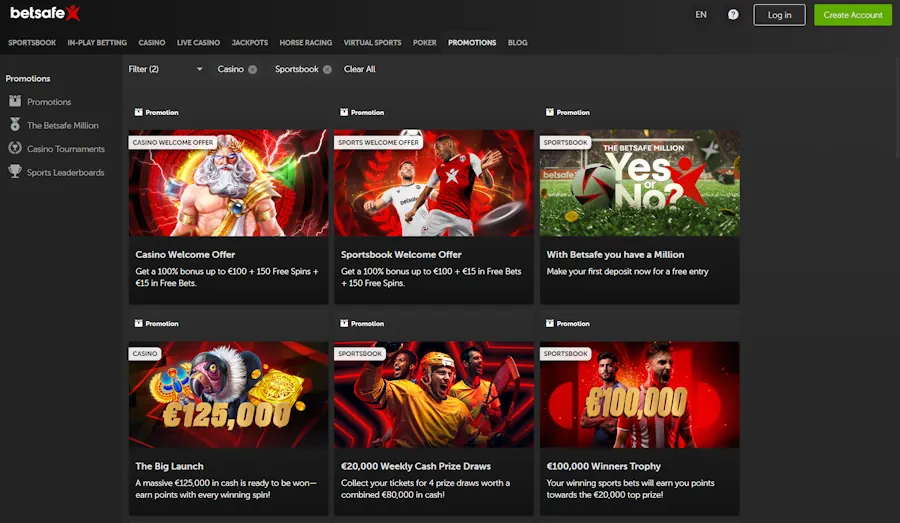Click '€100,000 Winners Trophy' title
The image size is (900, 523).
point(603,466)
